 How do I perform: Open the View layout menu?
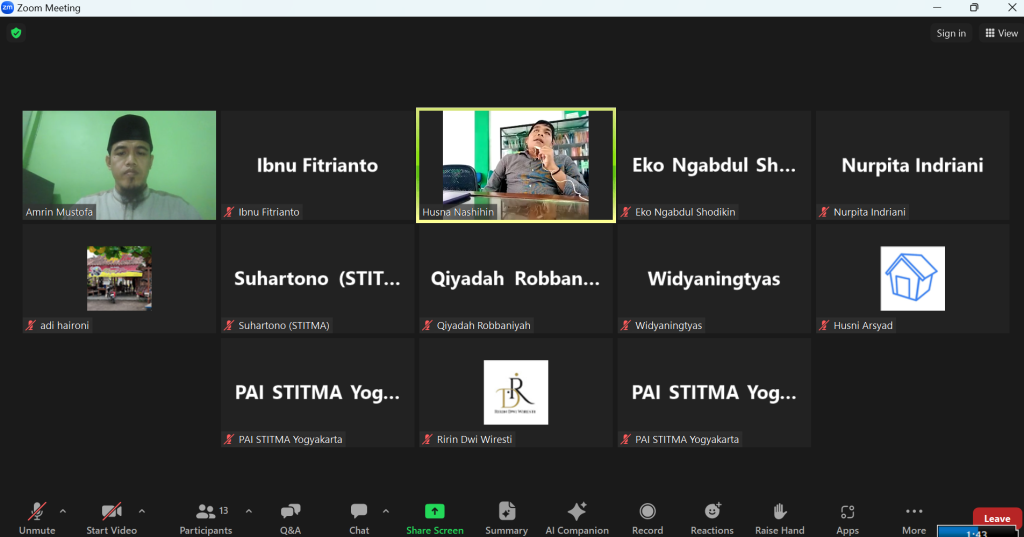pyautogui.click(x=1001, y=33)
